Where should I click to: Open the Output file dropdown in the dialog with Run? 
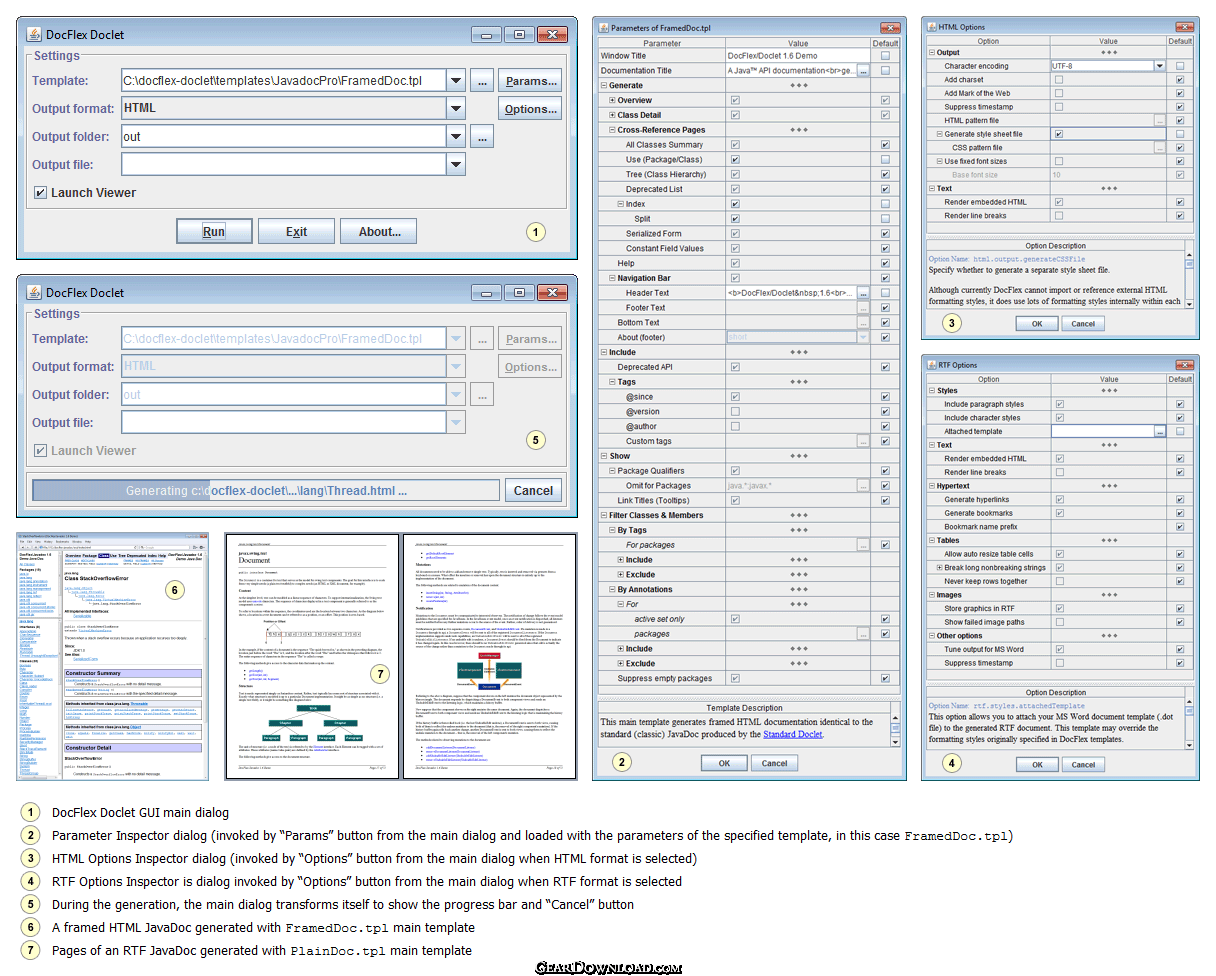pyautogui.click(x=456, y=165)
